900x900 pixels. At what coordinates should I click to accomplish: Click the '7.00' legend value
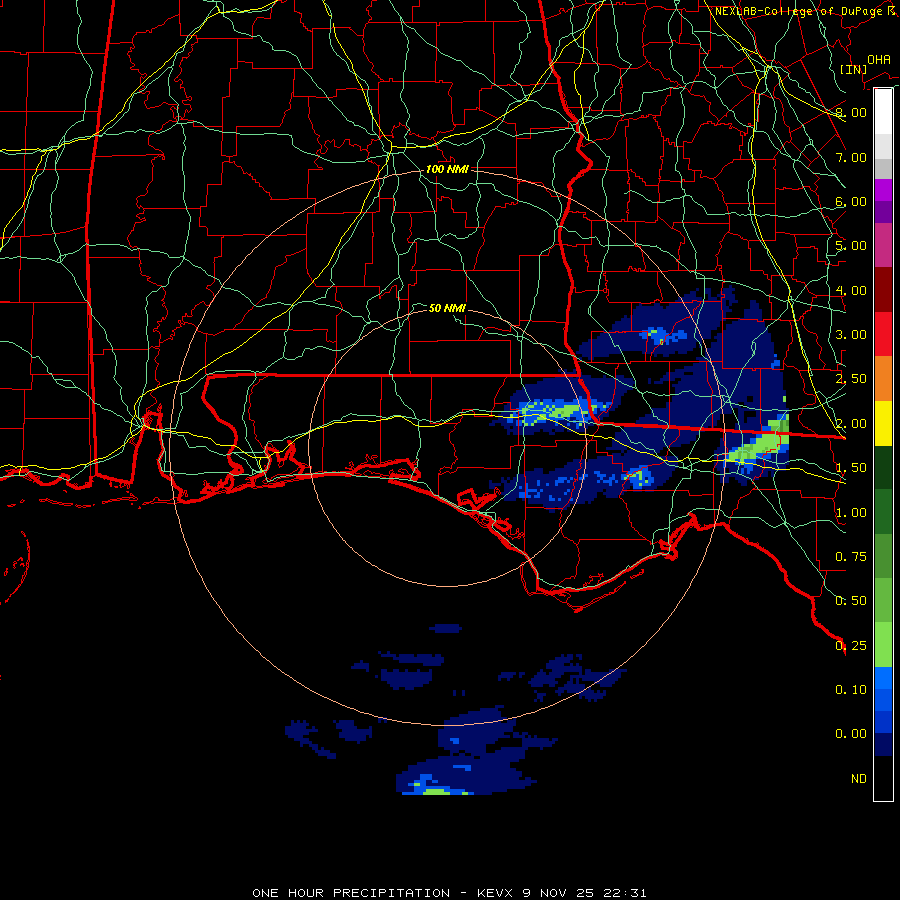pos(851,157)
